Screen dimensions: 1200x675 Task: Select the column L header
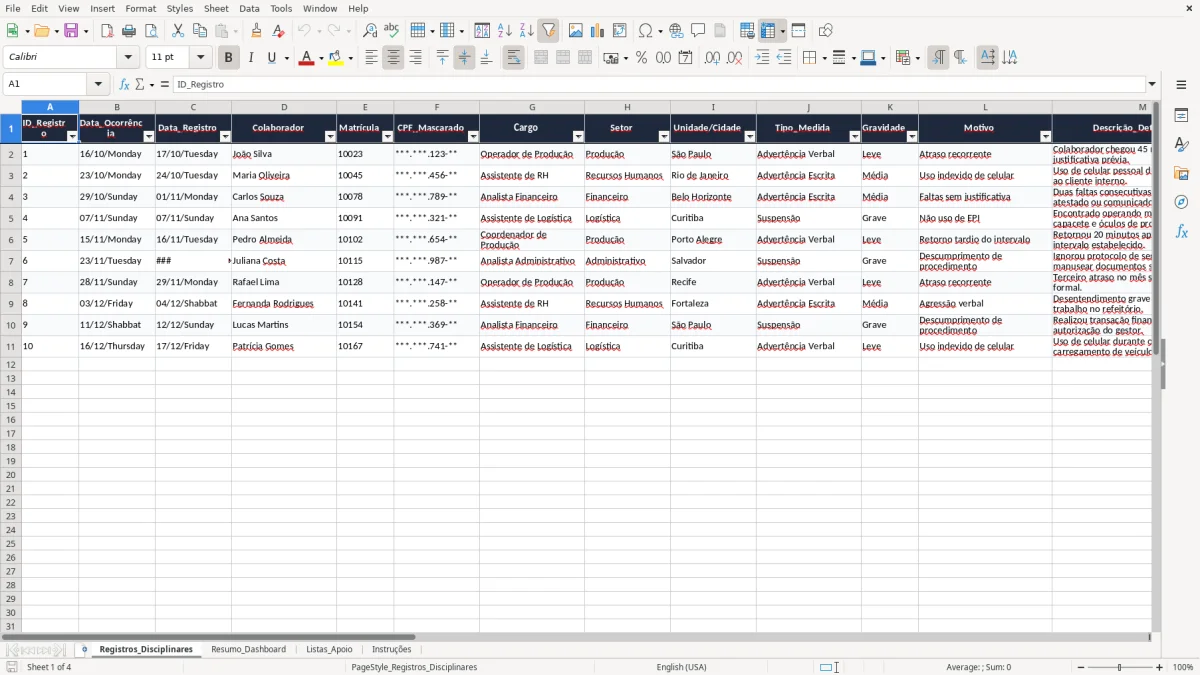pyautogui.click(x=985, y=107)
